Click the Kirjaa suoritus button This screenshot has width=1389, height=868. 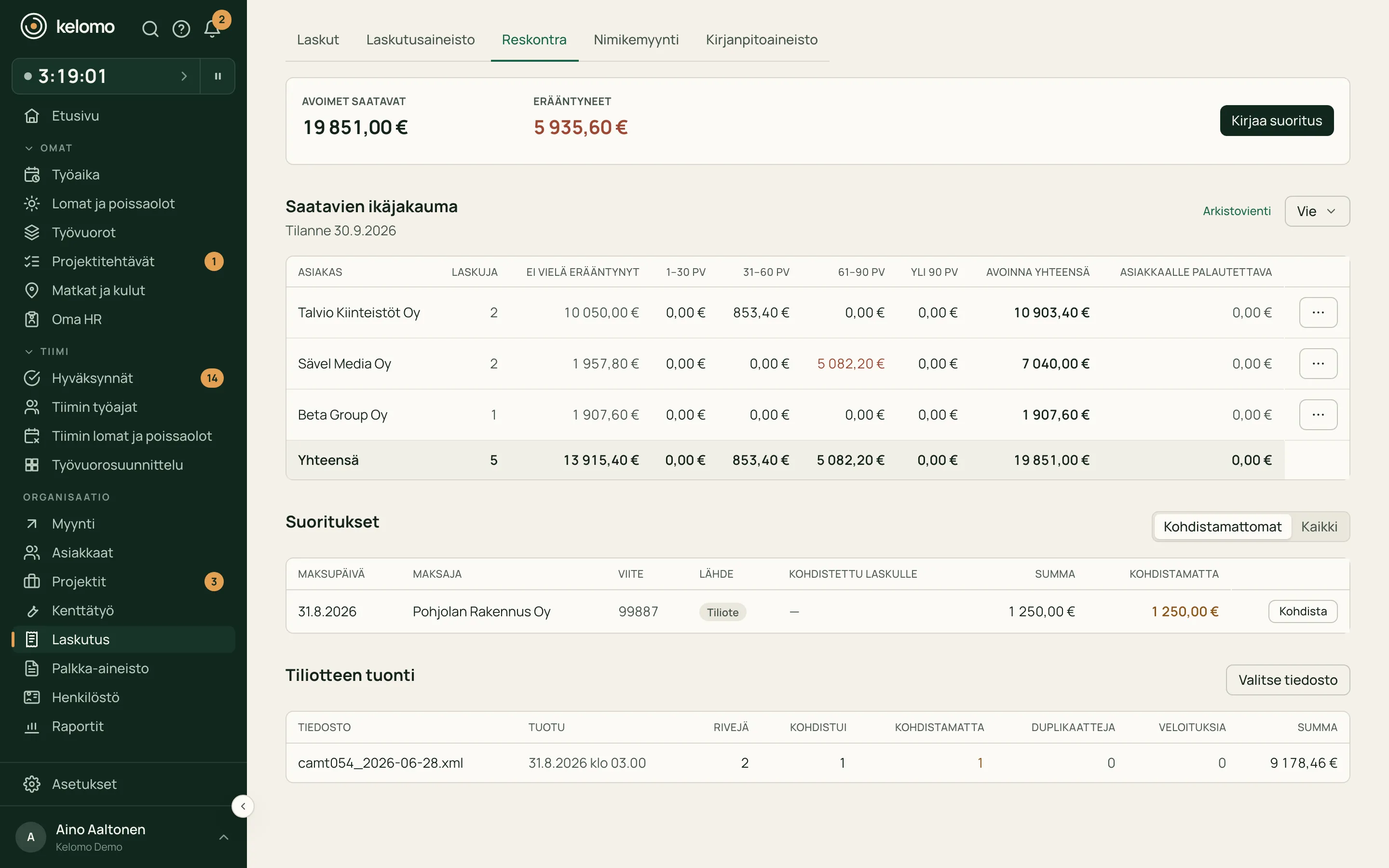(1277, 121)
